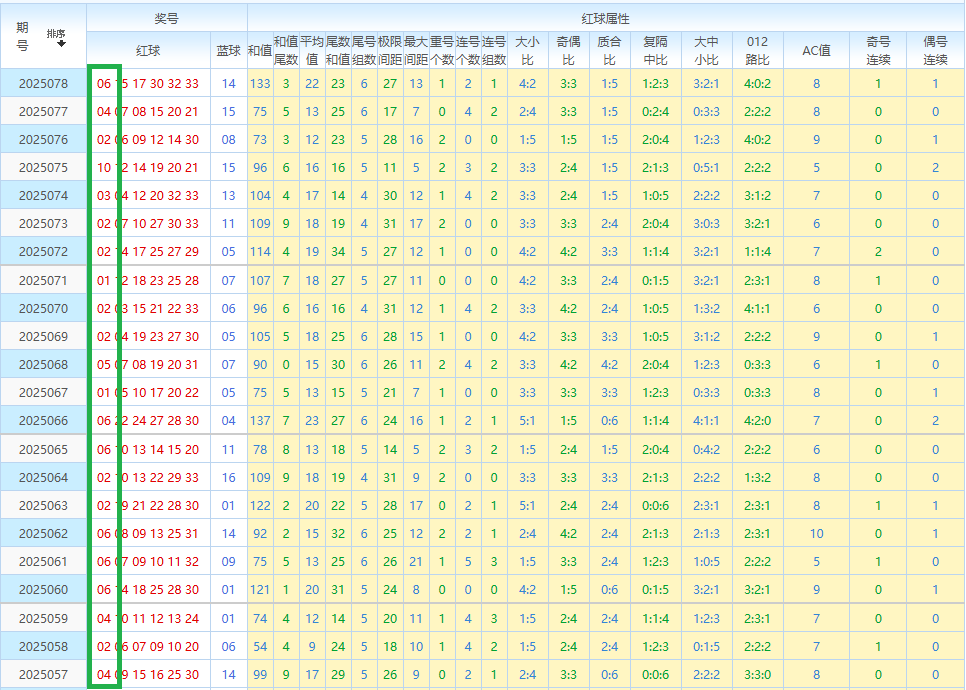Click the 连号个数 column header
Viewport: 966px width, 690px height.
468,51
